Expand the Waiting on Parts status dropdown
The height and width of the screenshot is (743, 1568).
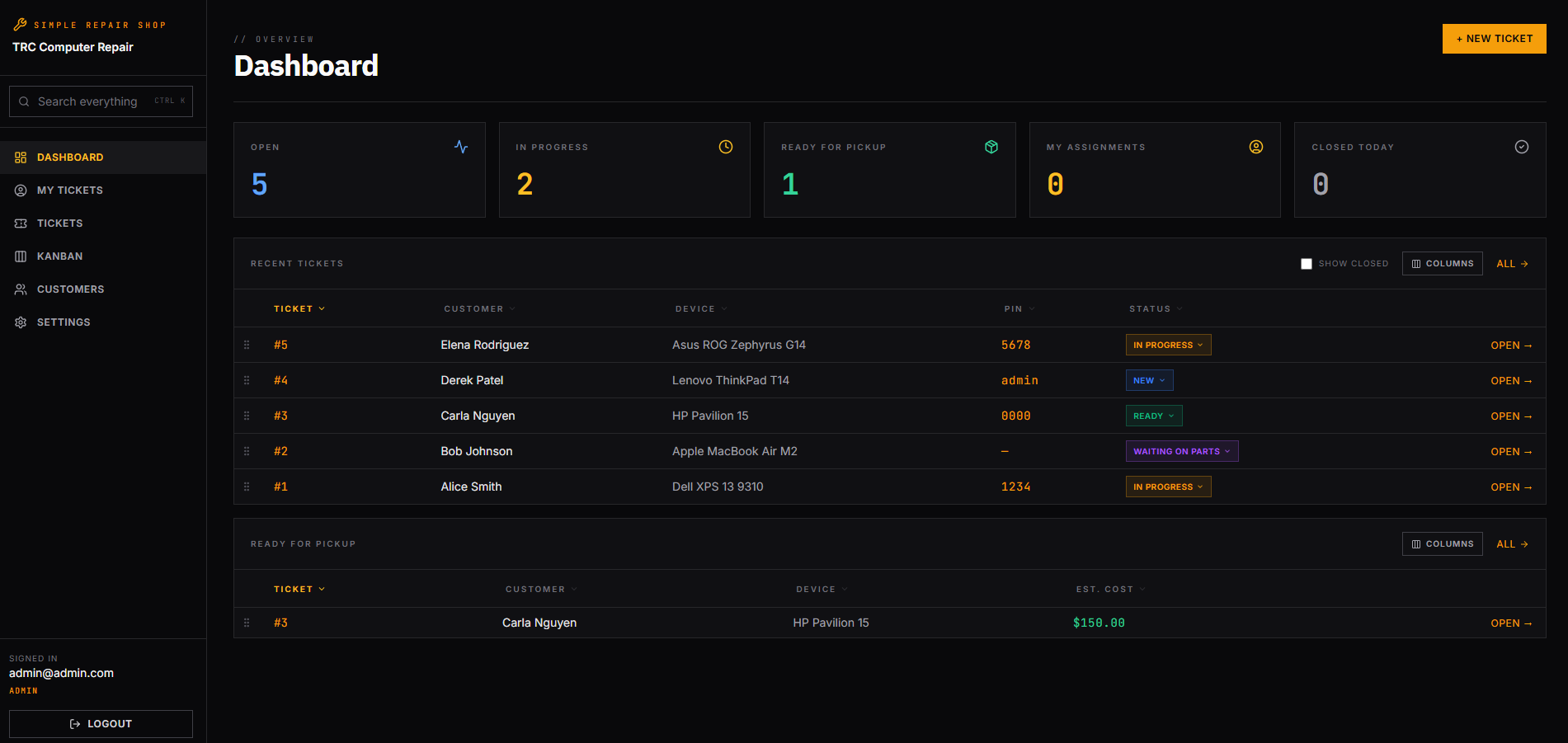pos(1182,451)
